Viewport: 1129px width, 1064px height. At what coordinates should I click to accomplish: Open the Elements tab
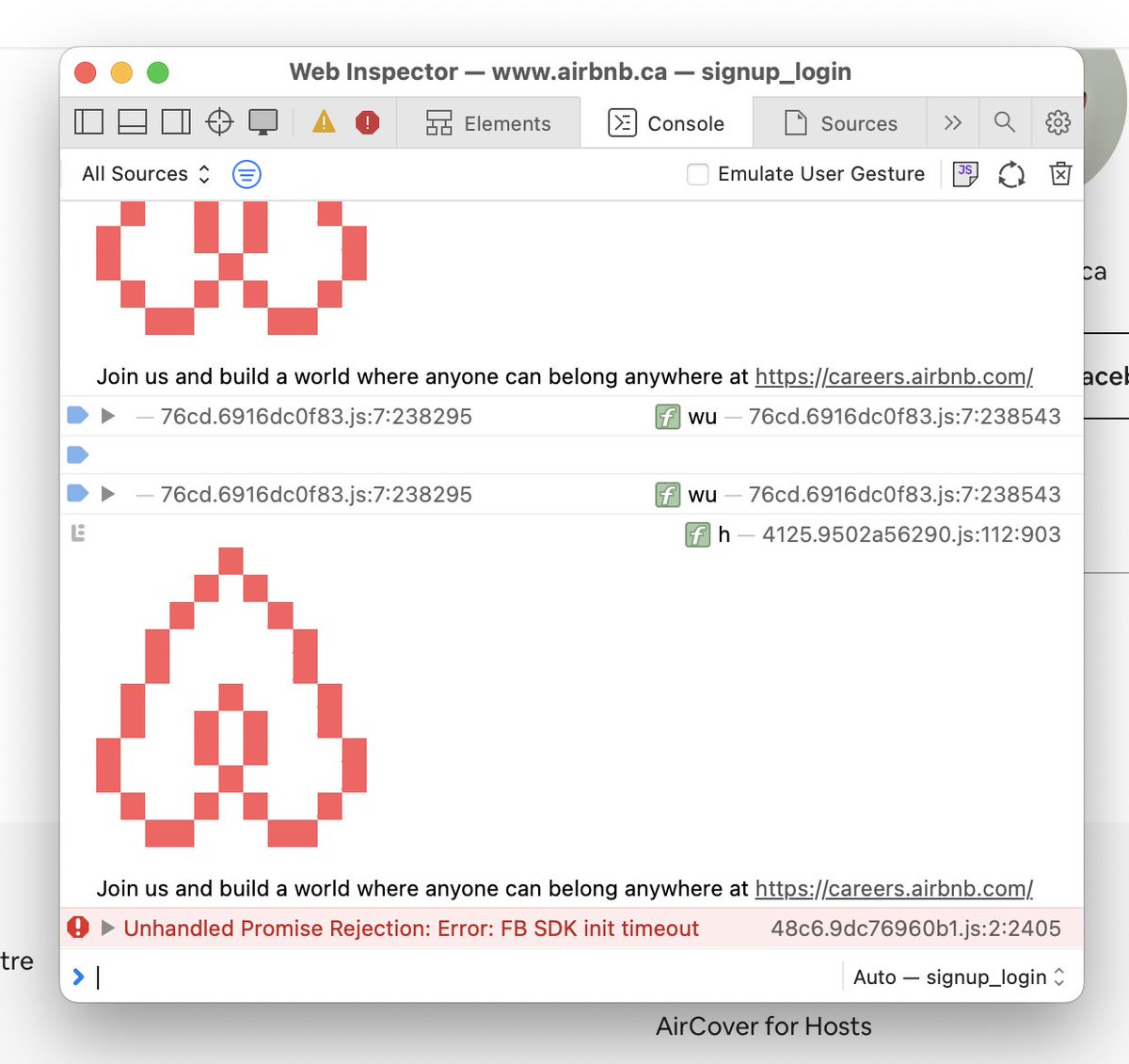pyautogui.click(x=488, y=123)
